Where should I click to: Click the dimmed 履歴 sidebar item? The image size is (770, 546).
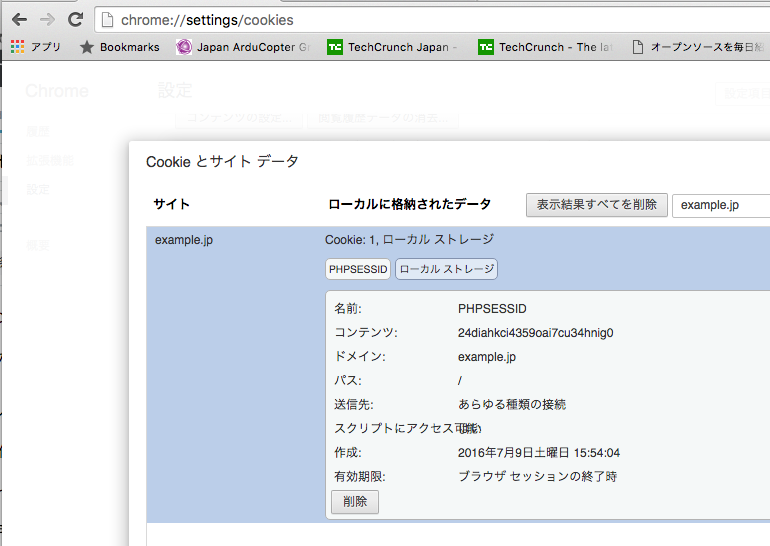(x=38, y=132)
